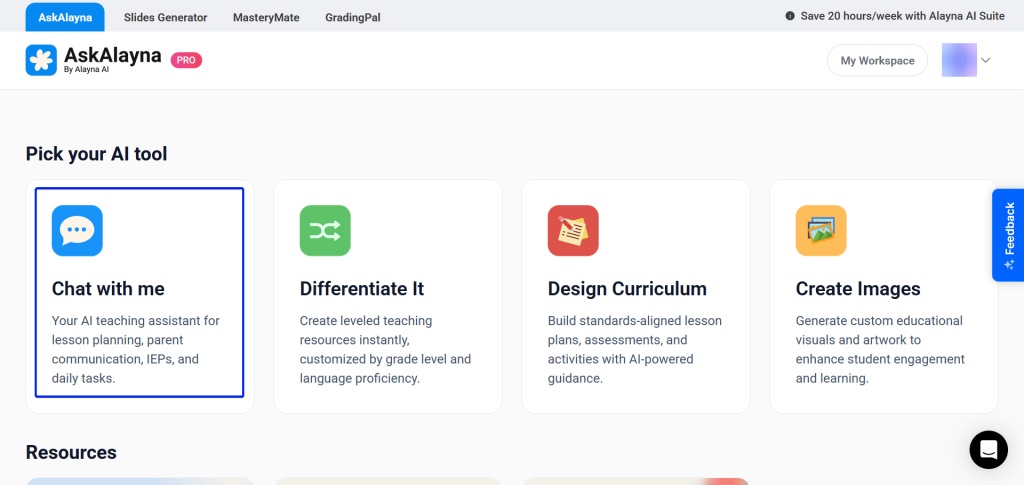
Task: Click the Create Images description text
Action: click(x=880, y=350)
